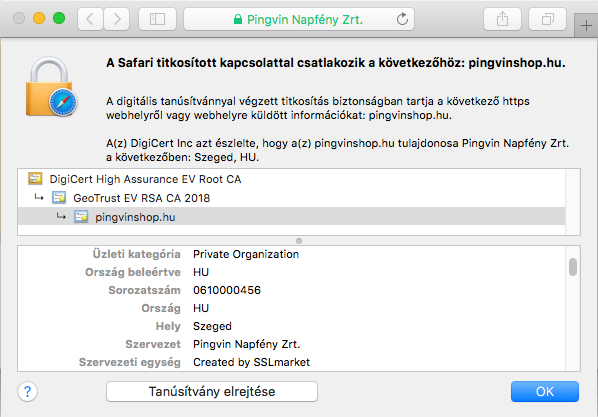This screenshot has height=417, width=598.
Task: Select the pingvinshop.hu certificate row
Action: point(291,217)
